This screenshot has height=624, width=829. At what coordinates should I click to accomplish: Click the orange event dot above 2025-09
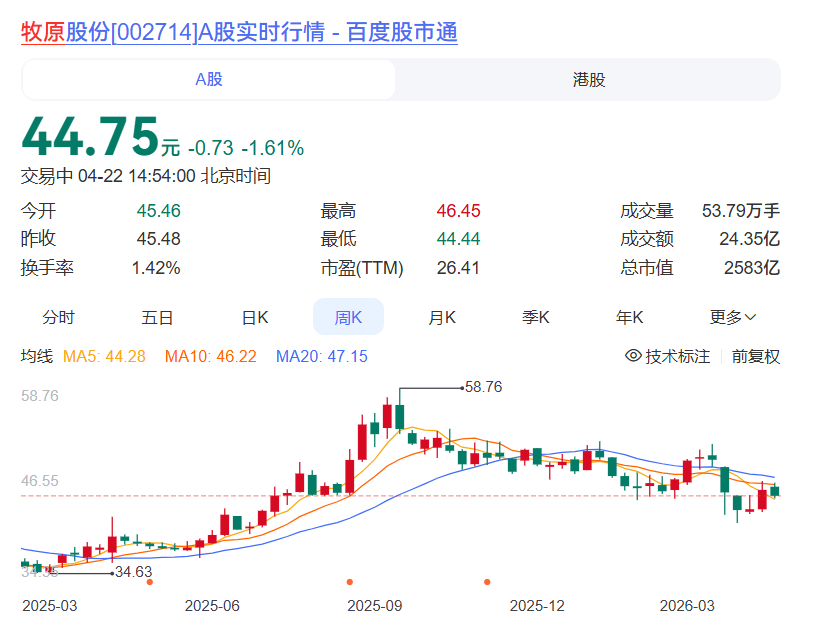[x=350, y=582]
